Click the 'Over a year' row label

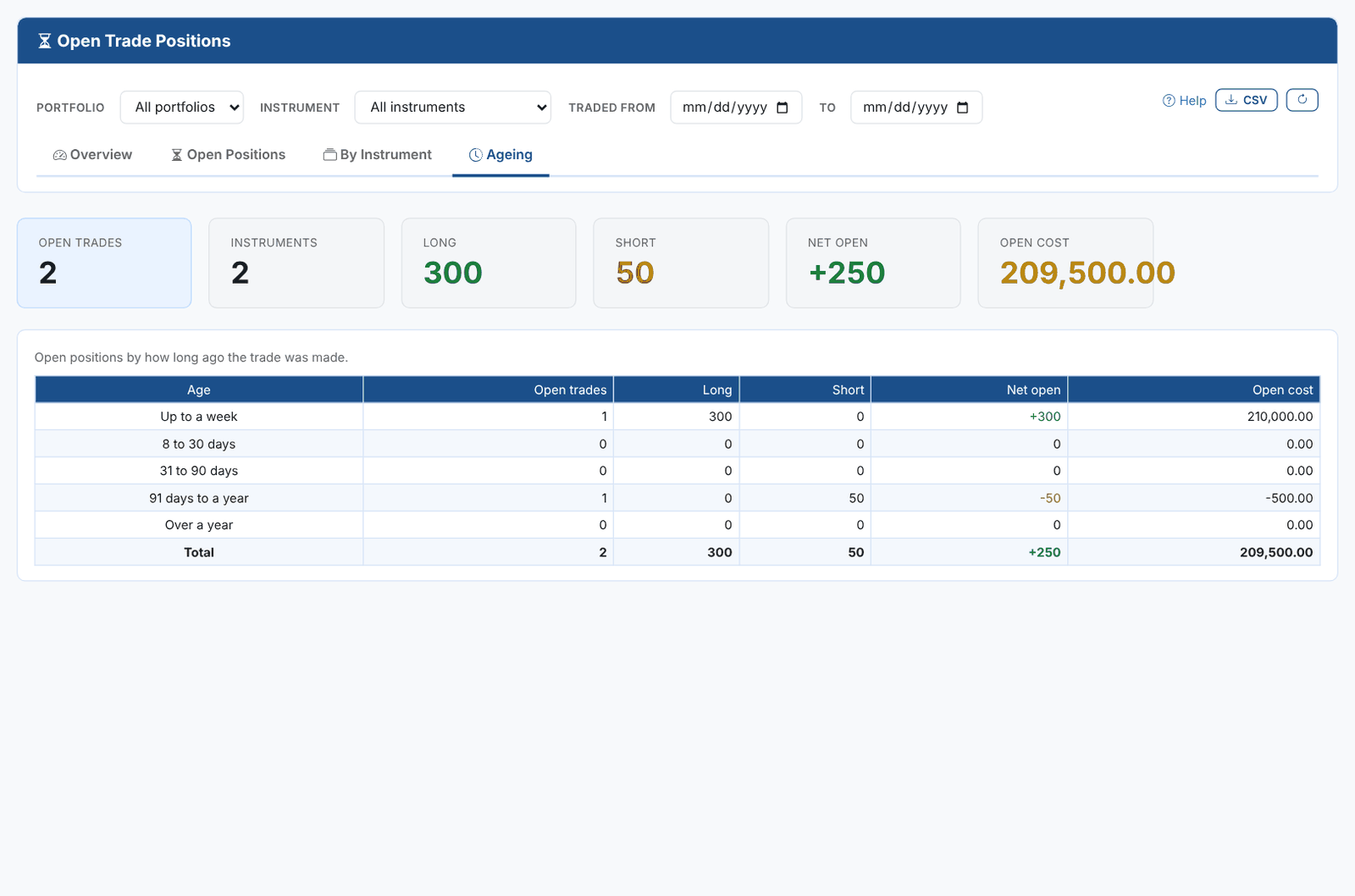(199, 525)
